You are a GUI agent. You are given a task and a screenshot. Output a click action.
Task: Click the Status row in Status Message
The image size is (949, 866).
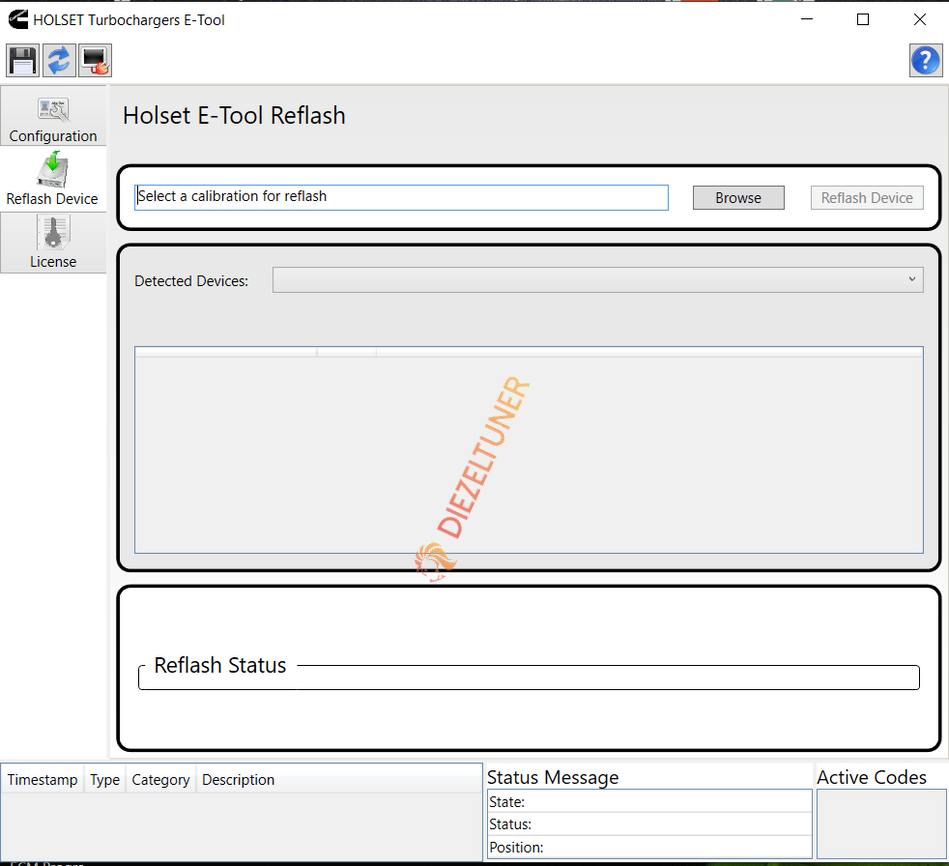pyautogui.click(x=649, y=824)
